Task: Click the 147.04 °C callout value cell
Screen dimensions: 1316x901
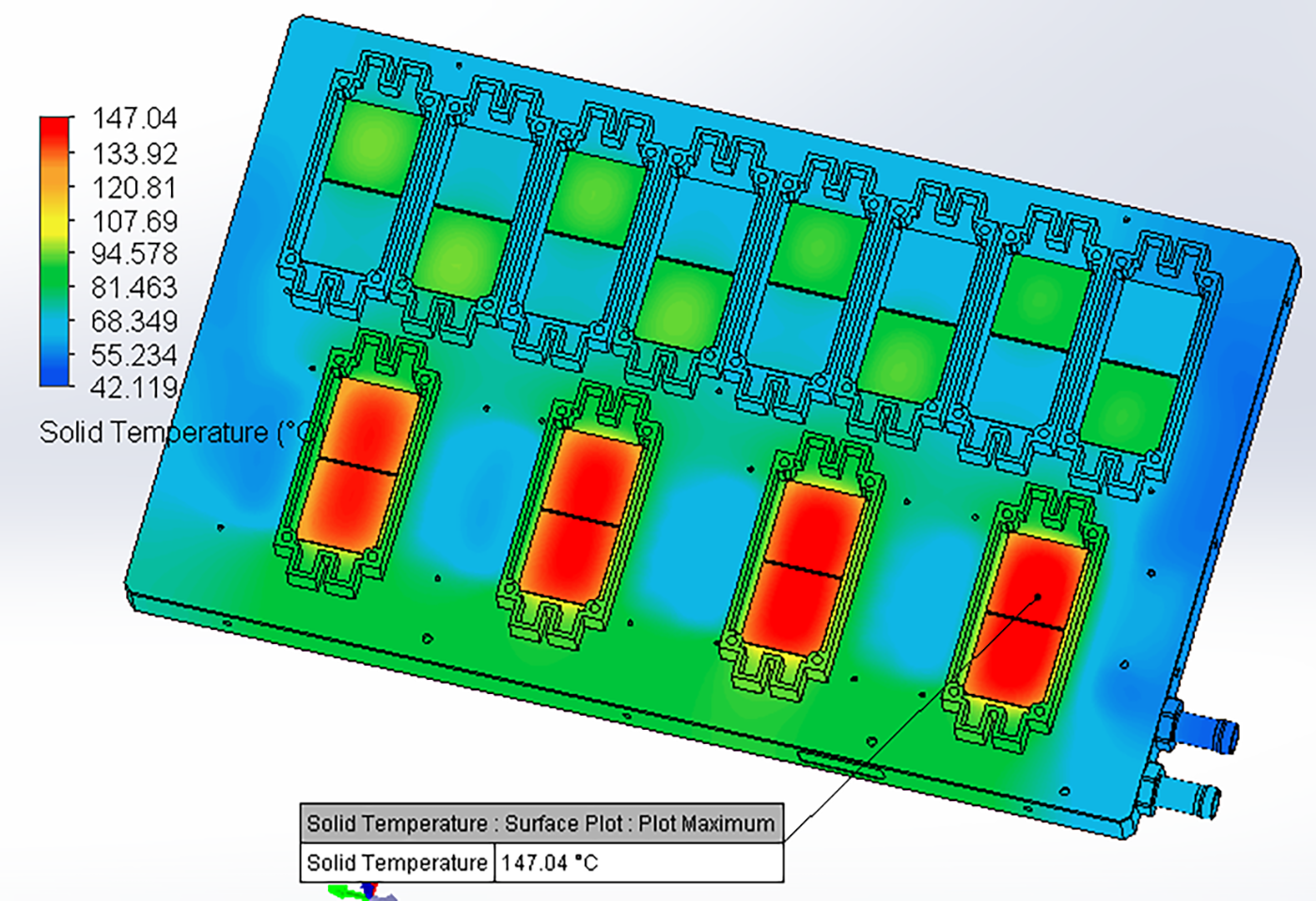Action: coord(638,862)
